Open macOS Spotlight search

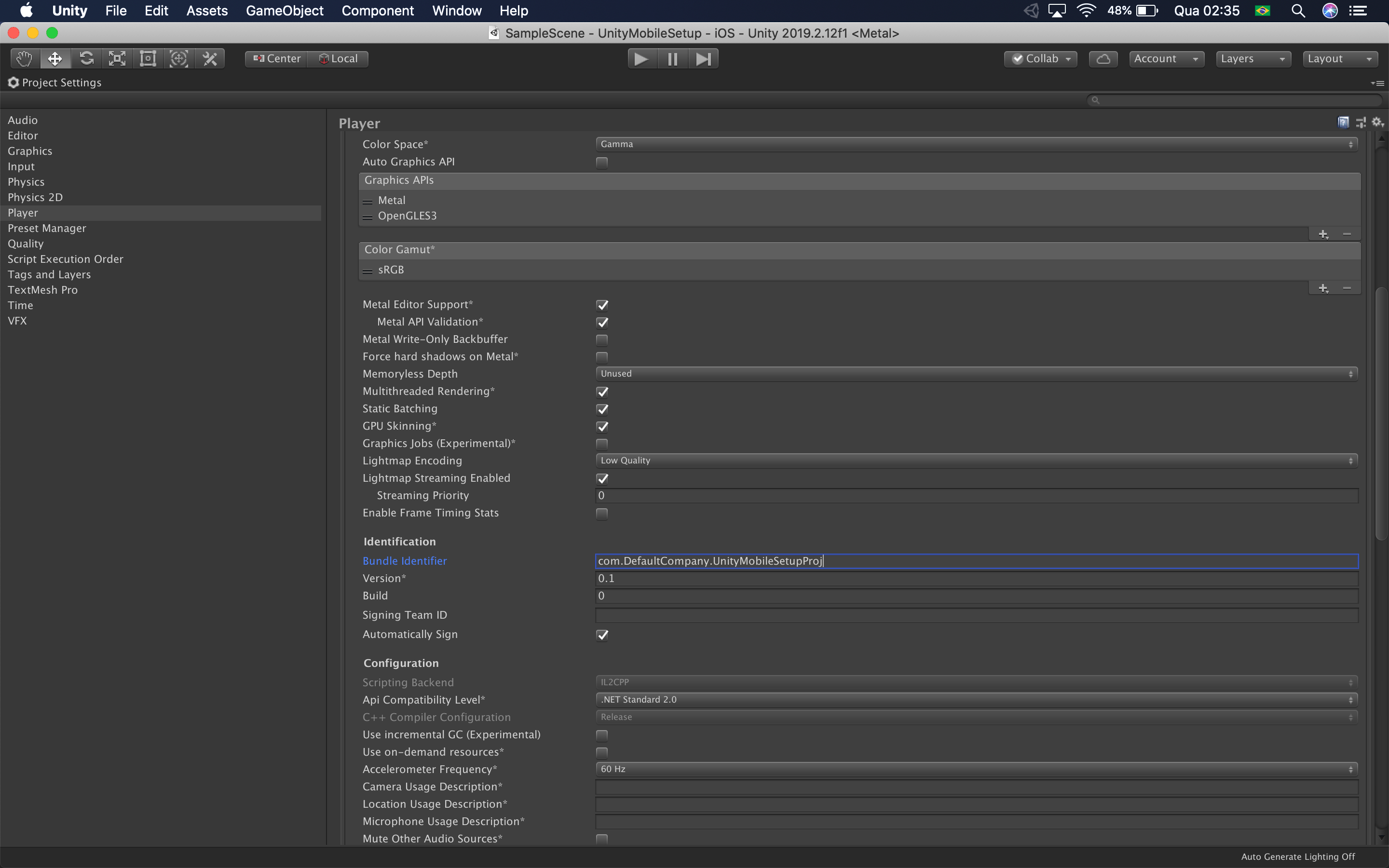(1298, 10)
